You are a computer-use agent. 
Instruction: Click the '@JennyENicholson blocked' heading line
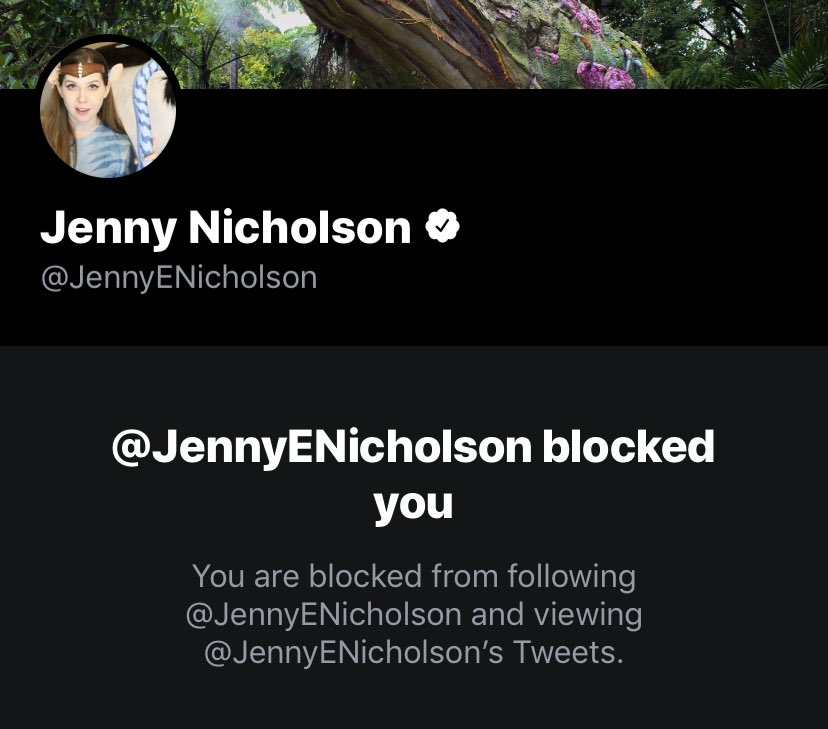point(413,448)
